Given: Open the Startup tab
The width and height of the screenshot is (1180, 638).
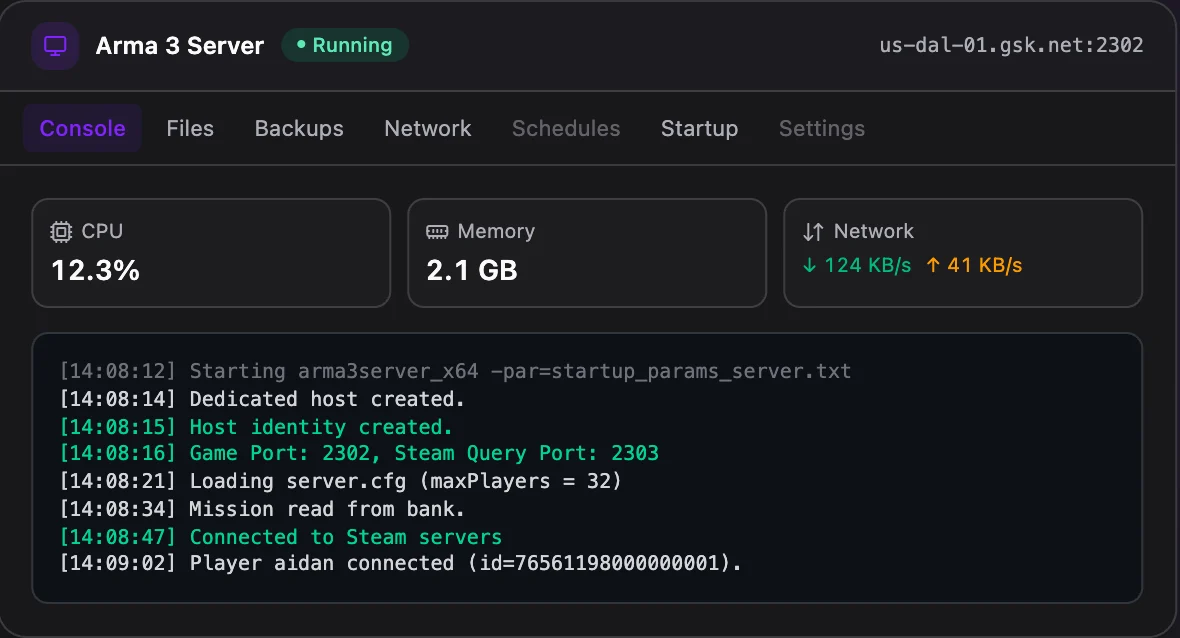Looking at the screenshot, I should (x=699, y=129).
